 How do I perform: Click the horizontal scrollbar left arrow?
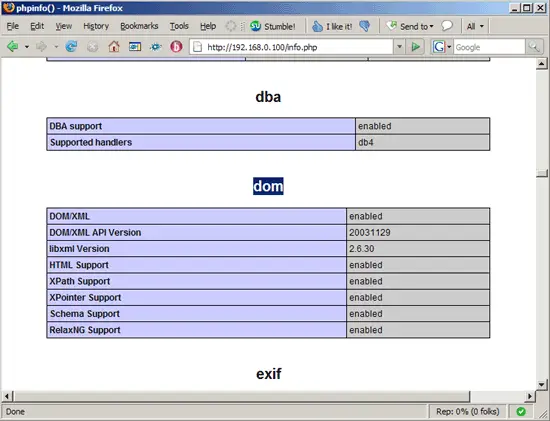[x=7, y=396]
